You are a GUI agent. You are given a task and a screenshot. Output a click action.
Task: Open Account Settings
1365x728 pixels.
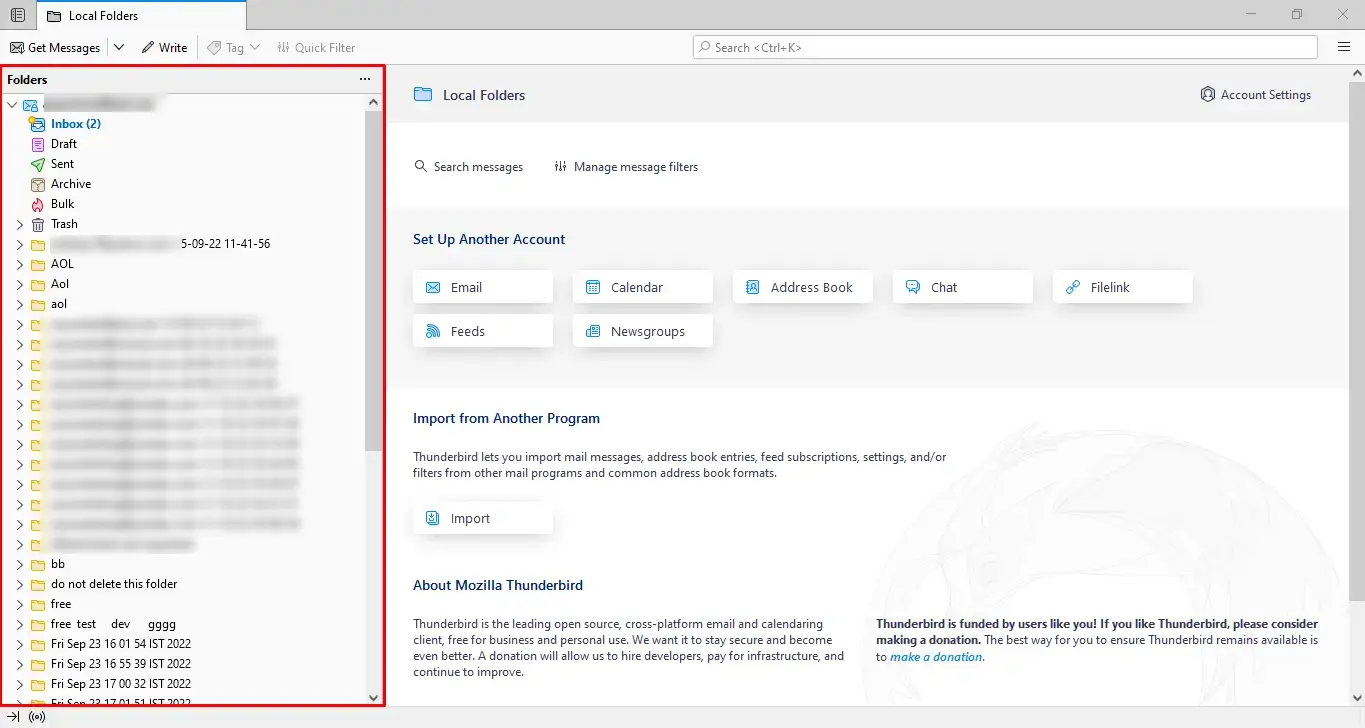point(1256,95)
